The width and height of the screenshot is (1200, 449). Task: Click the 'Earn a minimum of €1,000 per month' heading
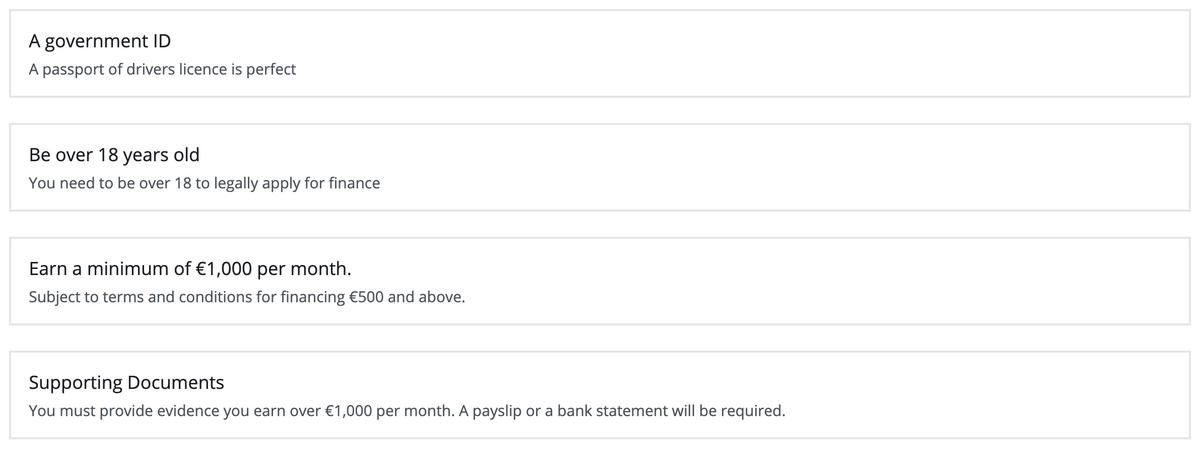coord(190,269)
